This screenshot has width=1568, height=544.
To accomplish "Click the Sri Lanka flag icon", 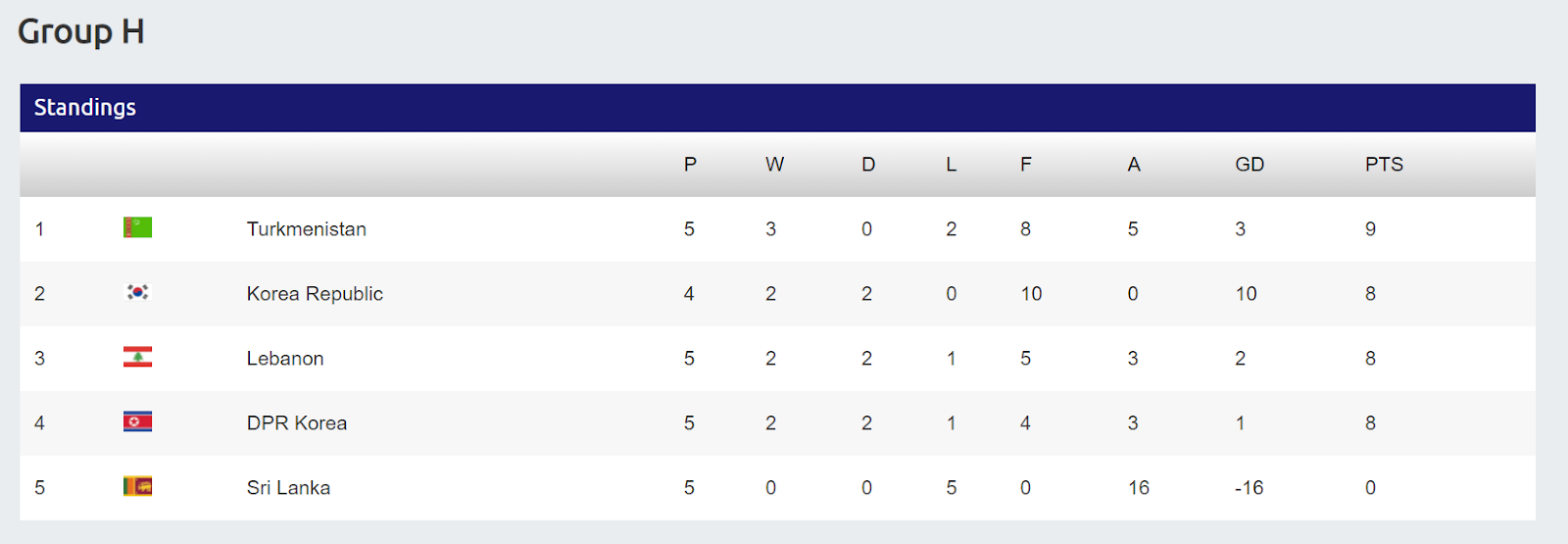I will click(x=137, y=486).
